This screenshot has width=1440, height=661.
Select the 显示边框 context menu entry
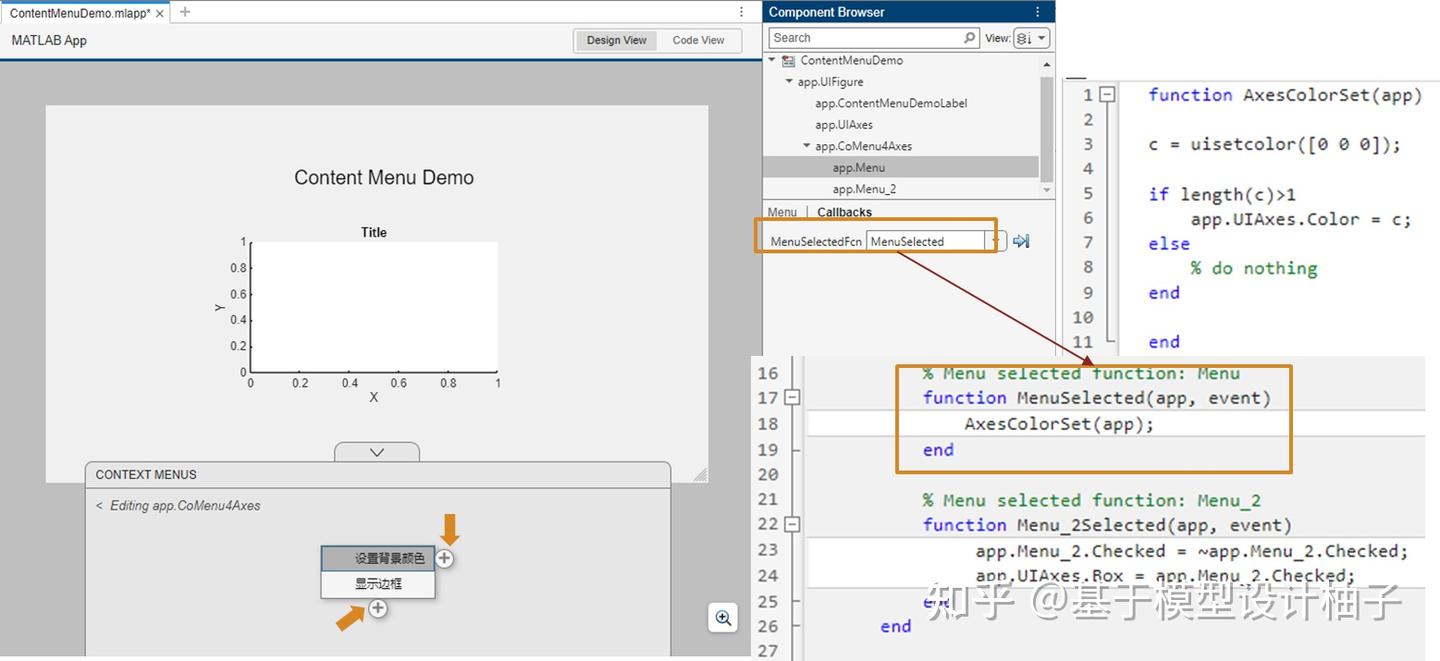coord(377,583)
